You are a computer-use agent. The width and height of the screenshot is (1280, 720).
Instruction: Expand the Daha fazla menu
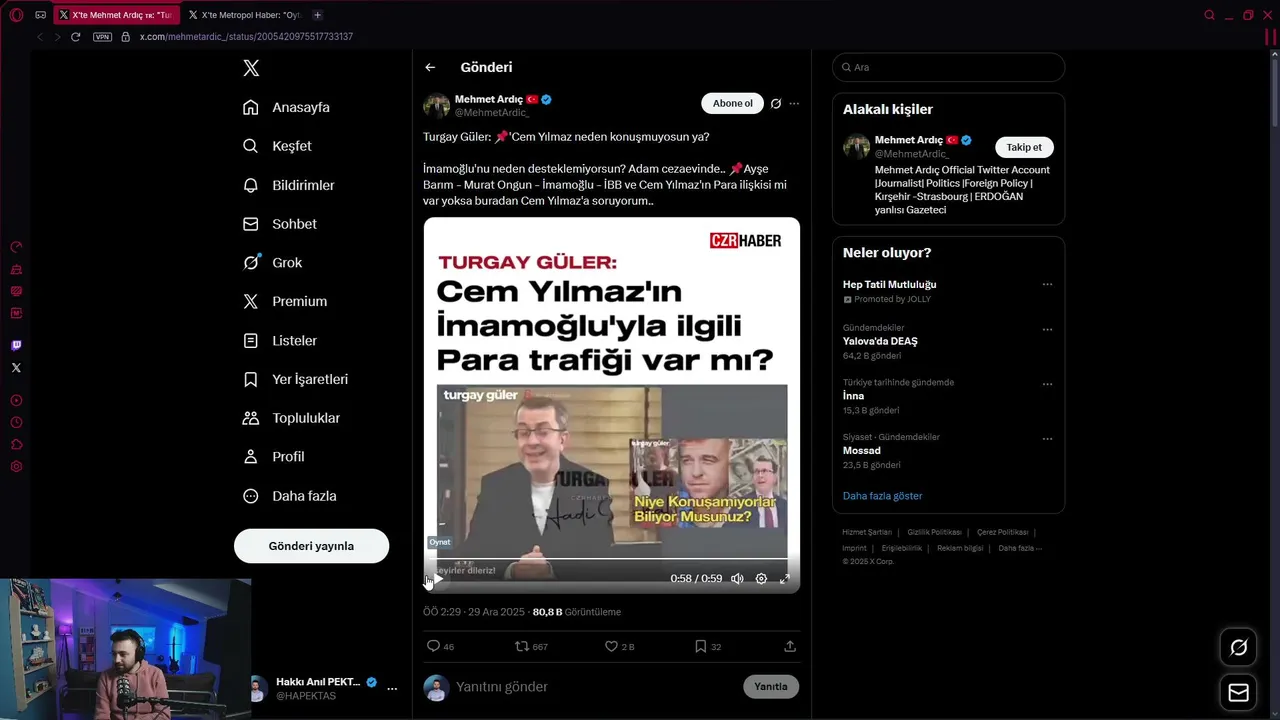pyautogui.click(x=290, y=496)
